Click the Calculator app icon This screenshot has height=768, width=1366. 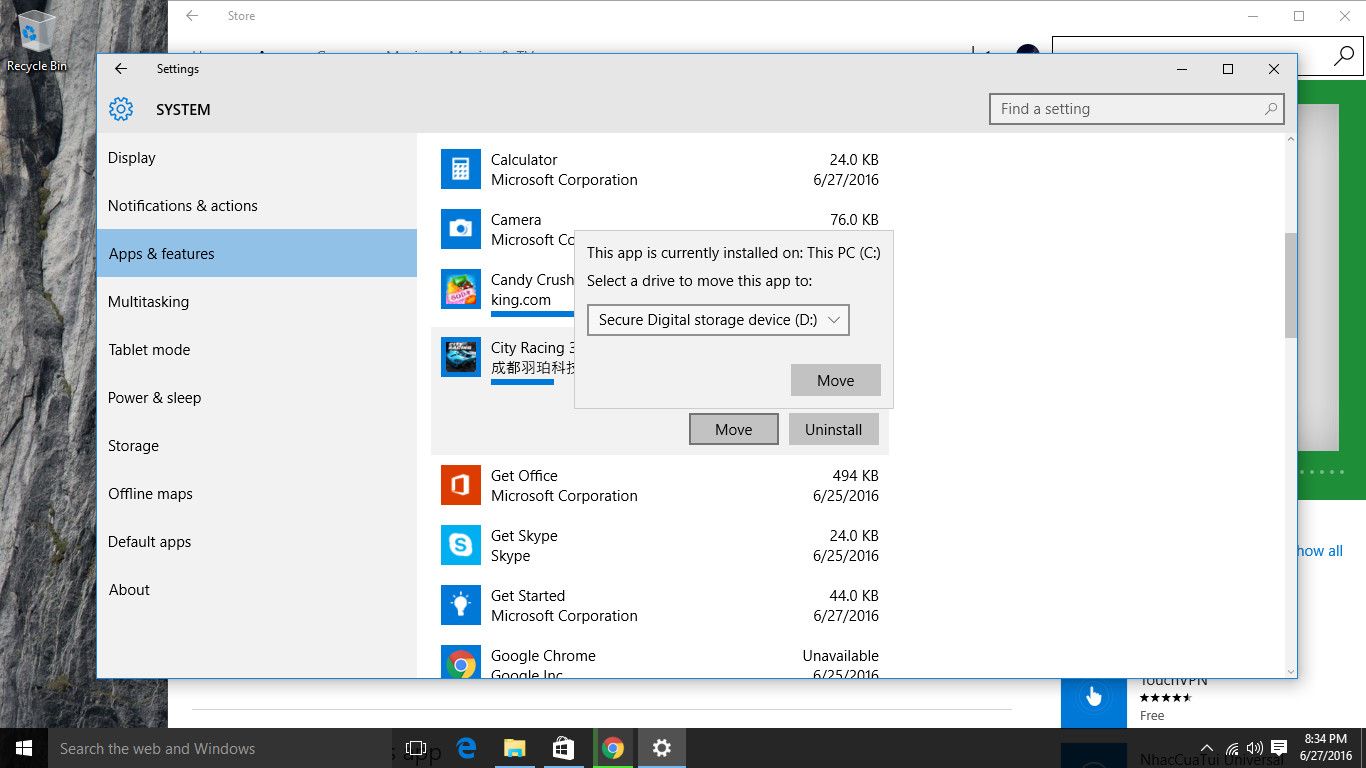tap(461, 169)
